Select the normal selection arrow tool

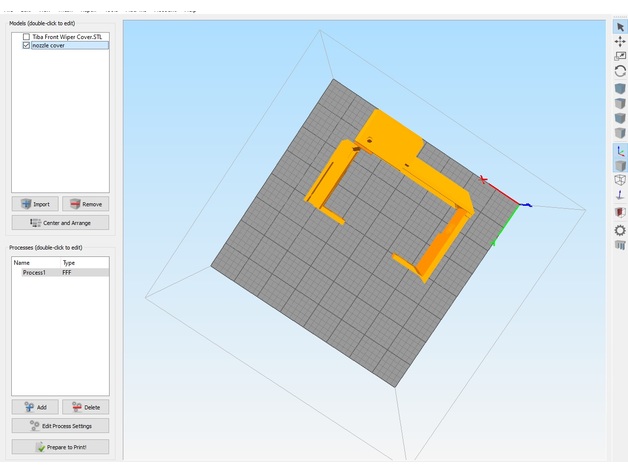[620, 27]
